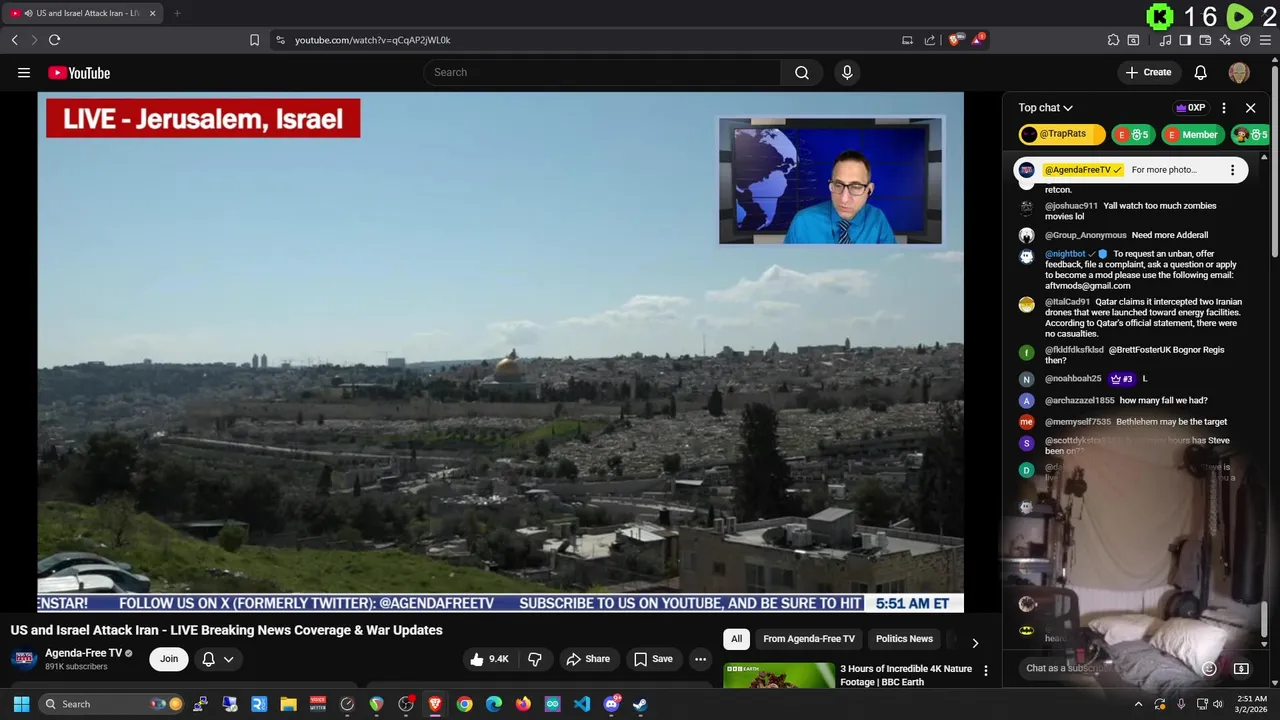Open the media control music note icon

(x=1165, y=40)
